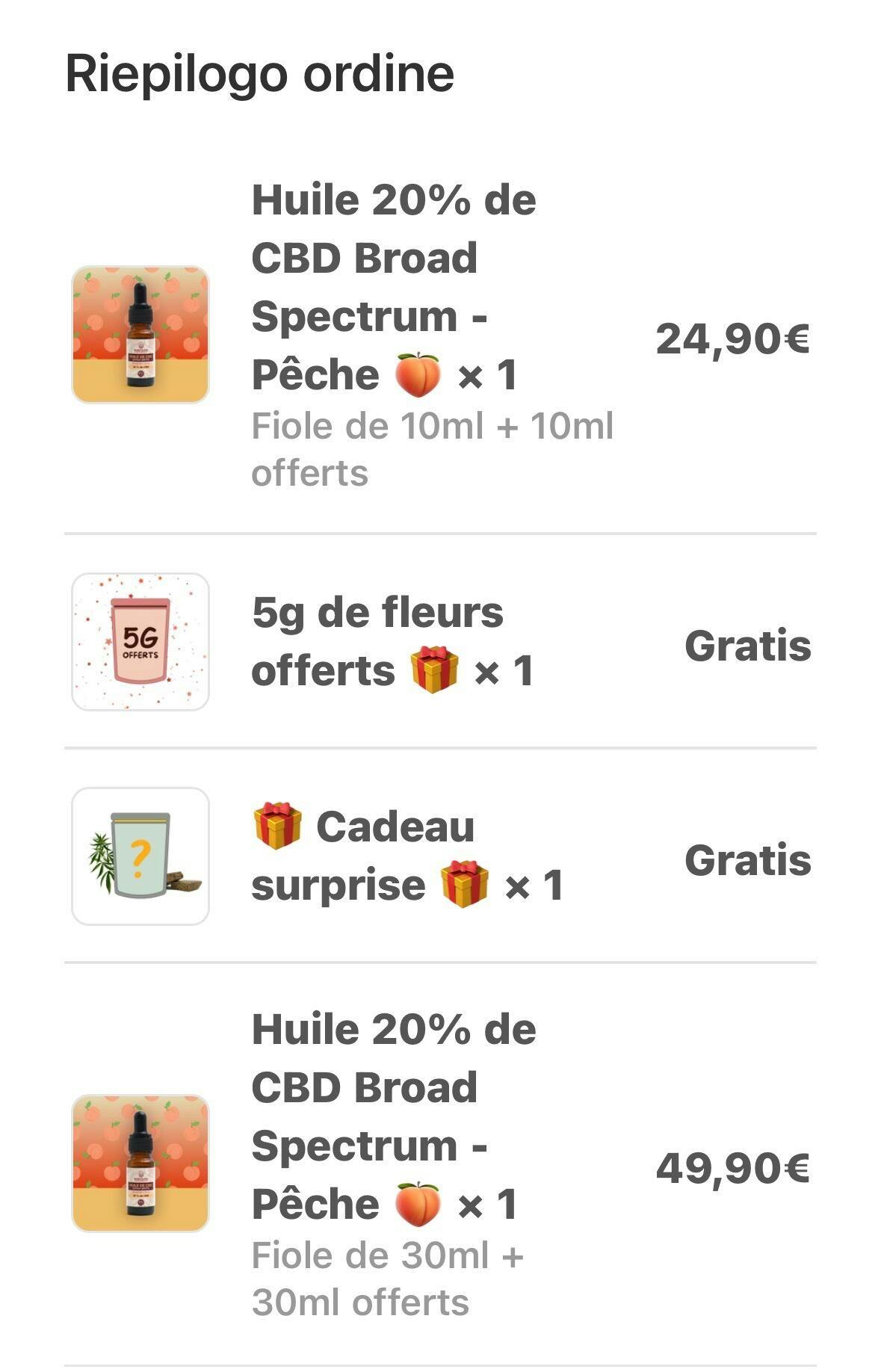Tap the gift emoji before the word "Cadeau"
Screen dimensions: 881x1372
277,826
